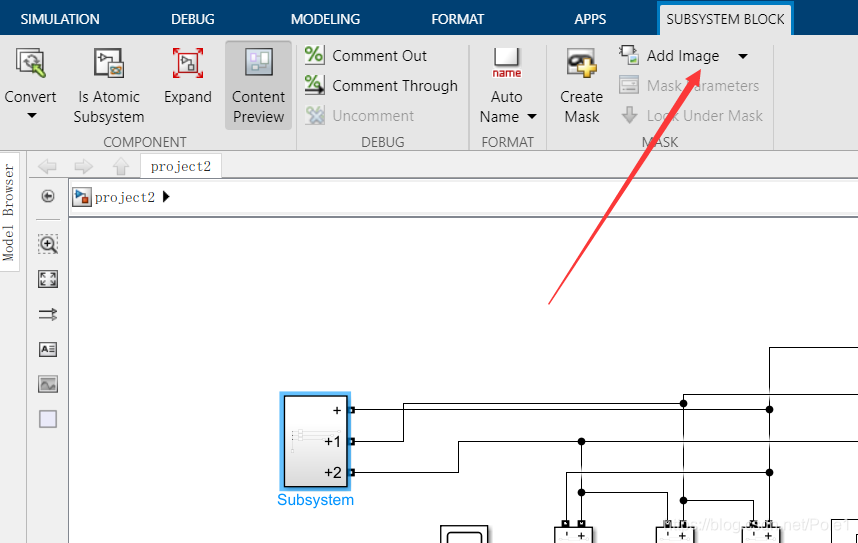Click the Mask Parameters icon
The height and width of the screenshot is (543, 858).
629,85
